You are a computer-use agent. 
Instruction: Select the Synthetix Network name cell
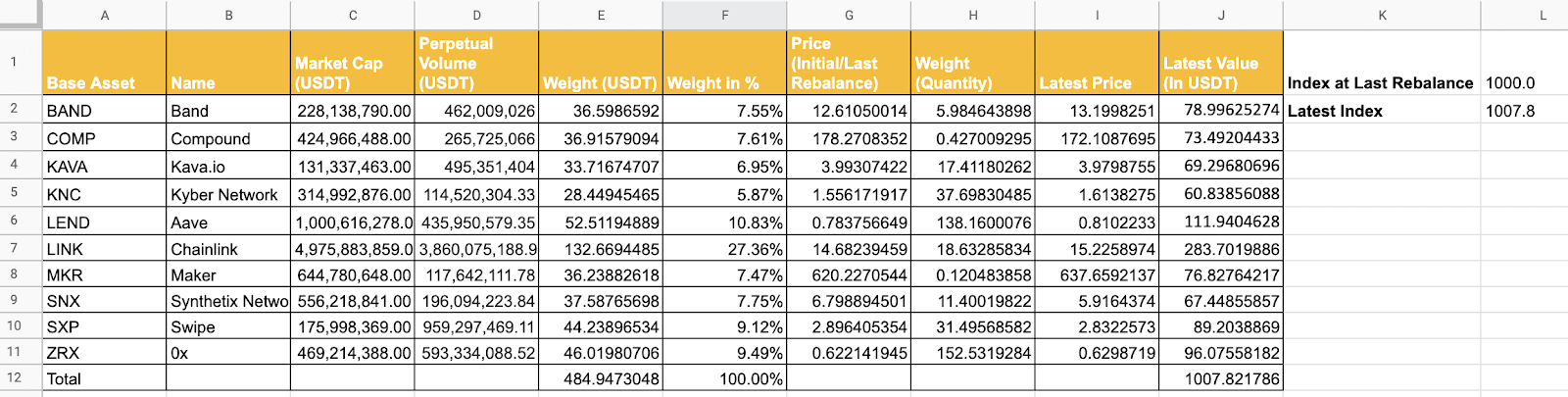(228, 301)
